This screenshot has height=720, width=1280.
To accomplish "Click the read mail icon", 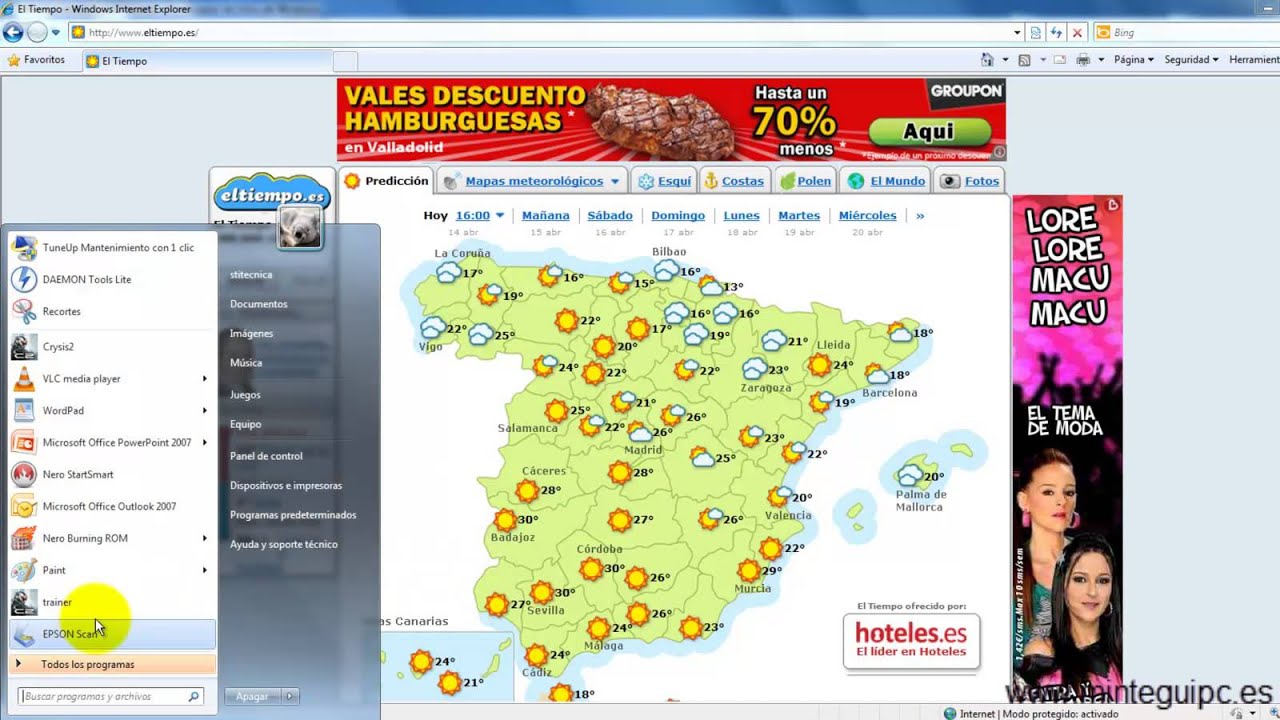I will click(1060, 60).
